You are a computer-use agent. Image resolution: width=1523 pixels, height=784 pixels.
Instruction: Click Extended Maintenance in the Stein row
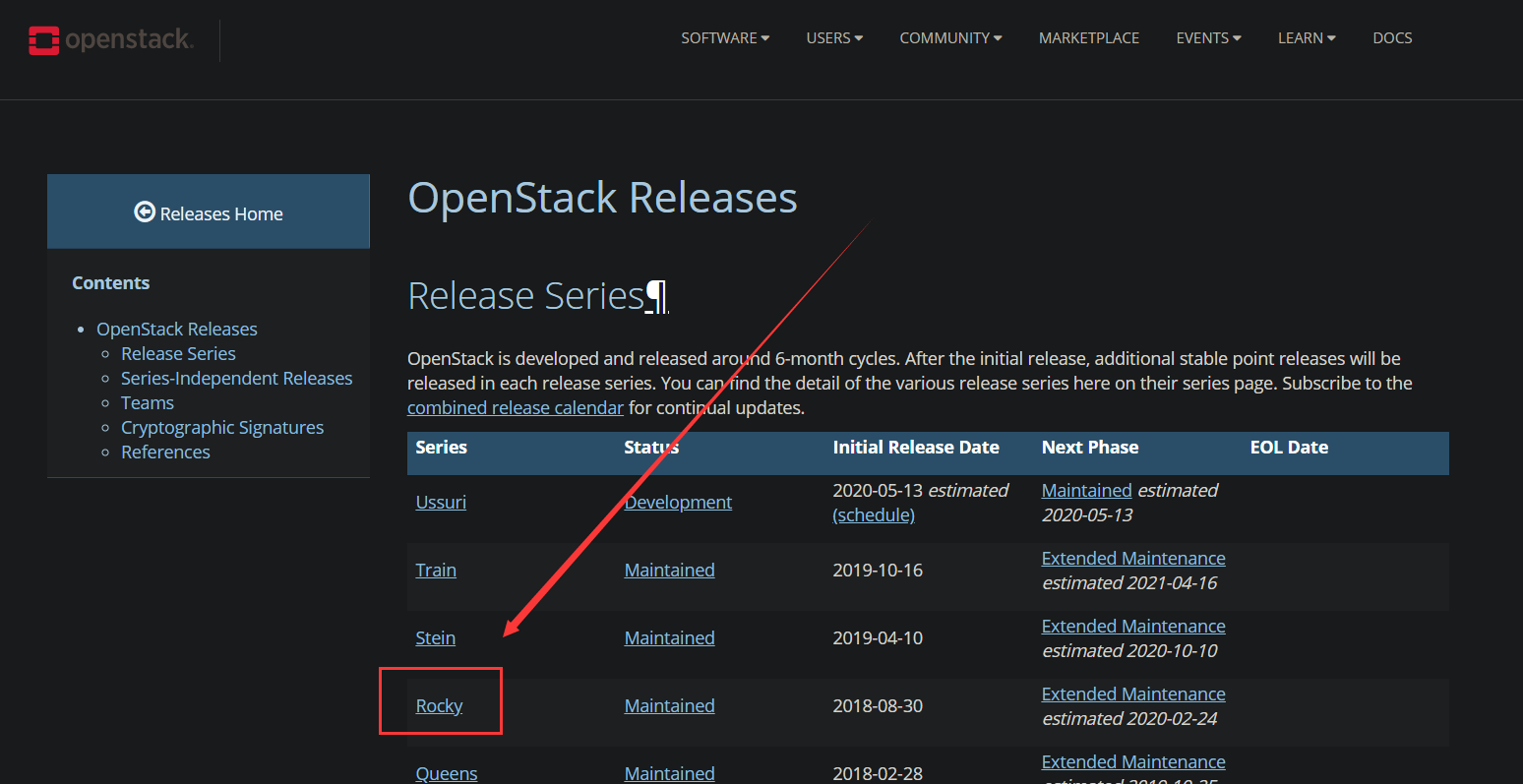[x=1133, y=626]
